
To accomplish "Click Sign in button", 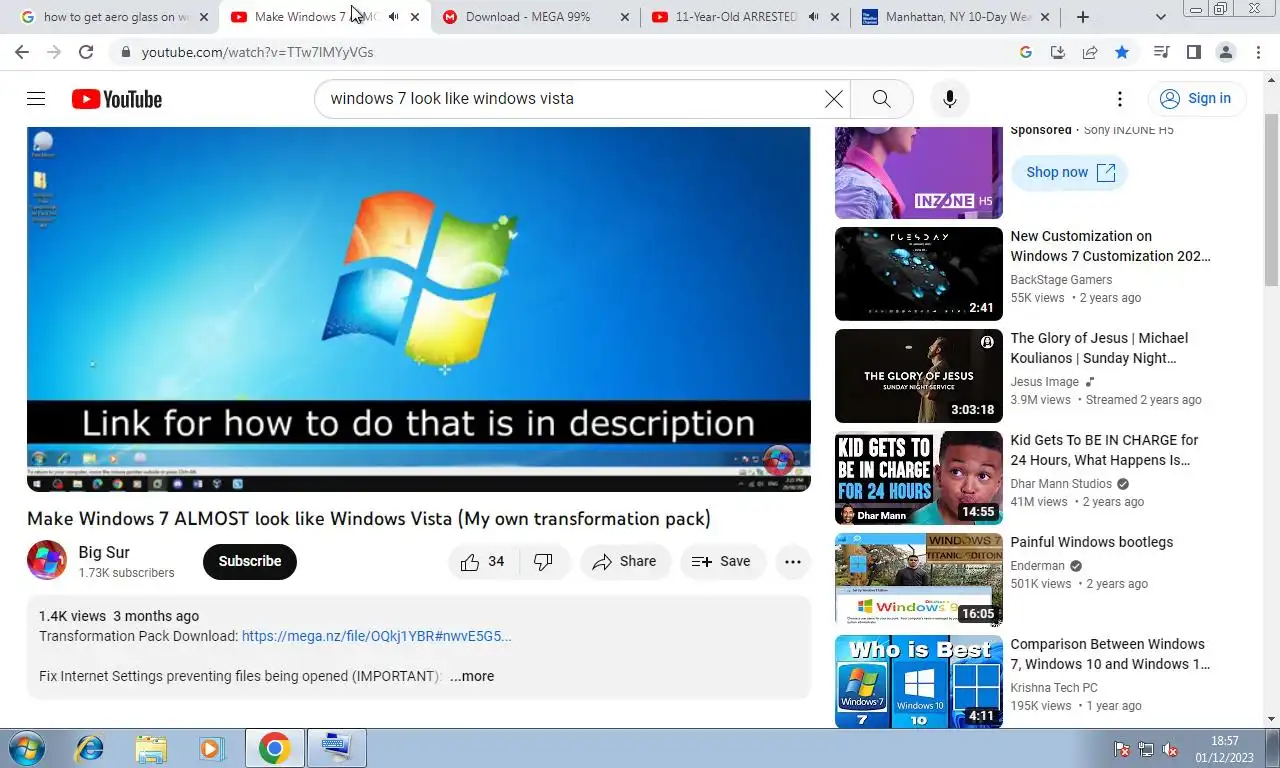I will click(x=1196, y=98).
